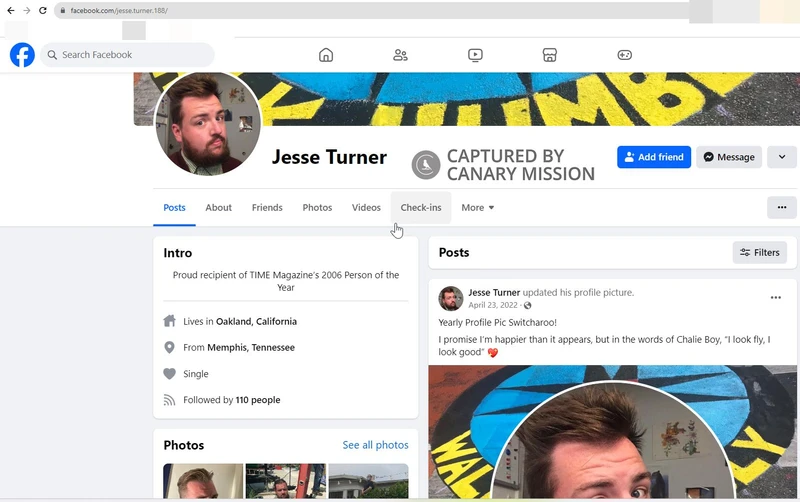Open the April 23, 2022 post date
Screen dimensions: 800x502
pyautogui.click(x=493, y=305)
